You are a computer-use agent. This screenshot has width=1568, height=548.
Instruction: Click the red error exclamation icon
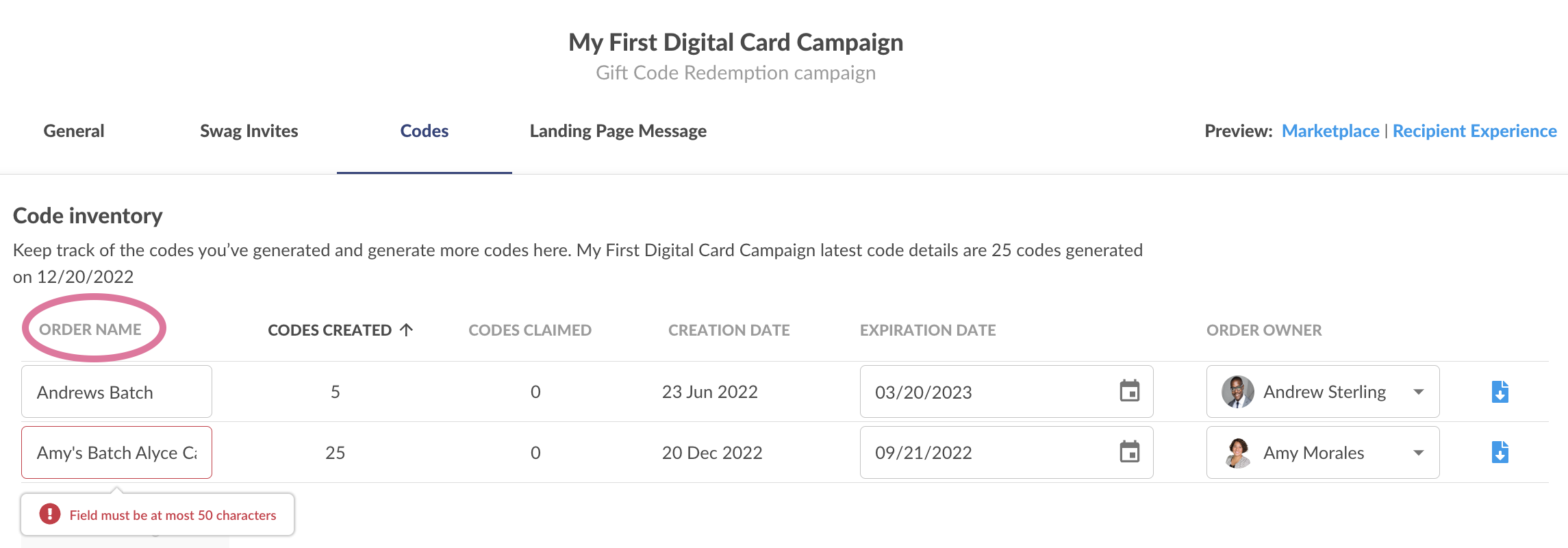(49, 514)
